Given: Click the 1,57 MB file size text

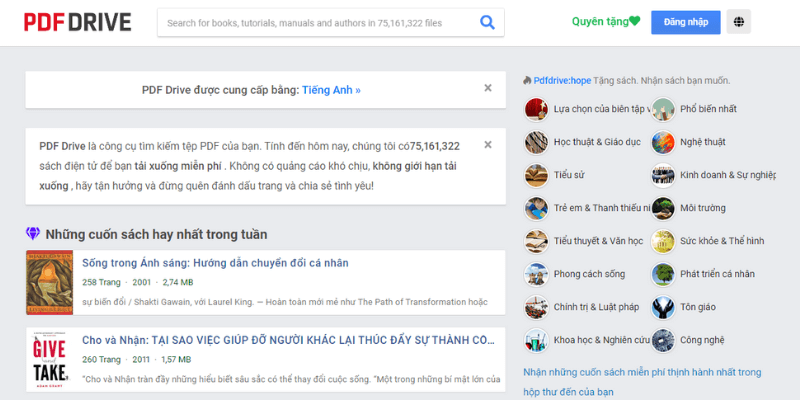Looking at the screenshot, I should pyautogui.click(x=176, y=360).
